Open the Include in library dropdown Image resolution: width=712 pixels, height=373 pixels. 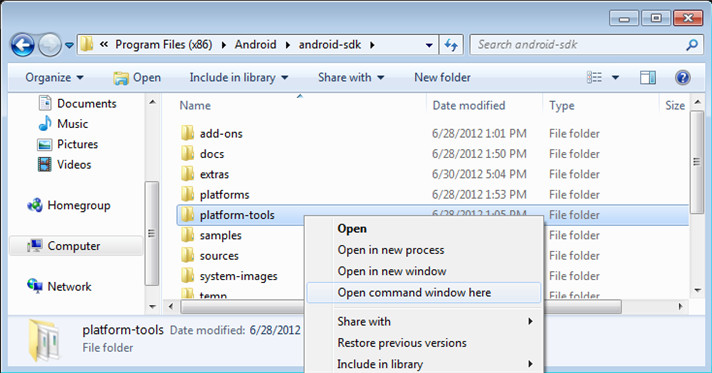pyautogui.click(x=239, y=78)
